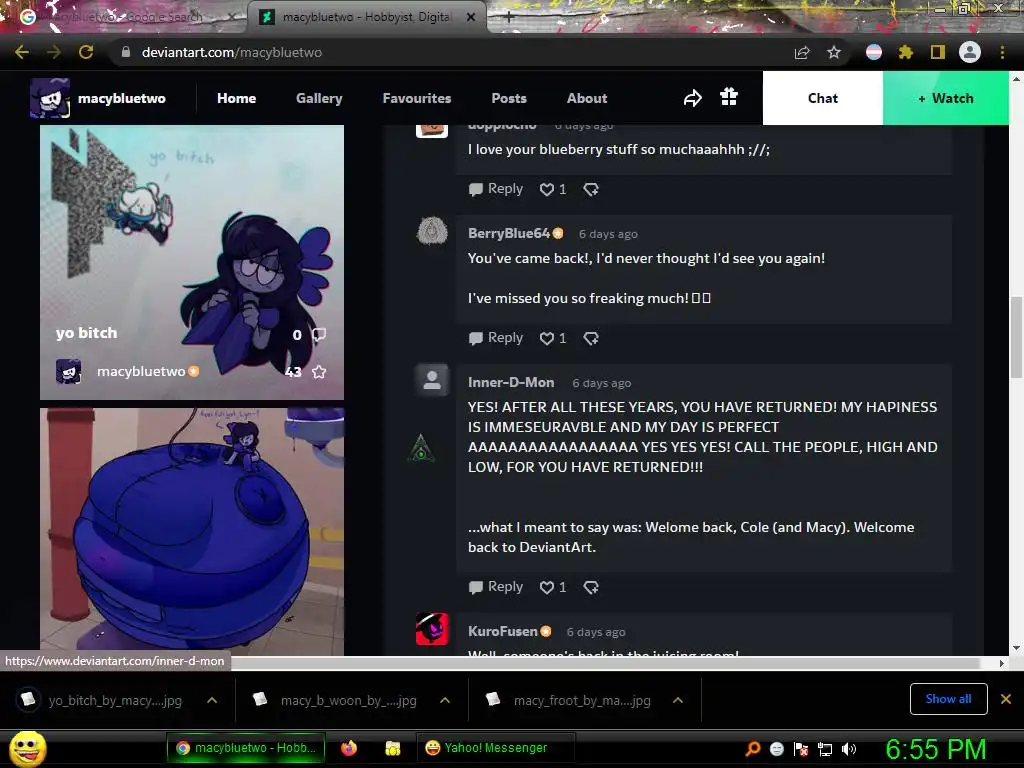The height and width of the screenshot is (768, 1024).
Task: Click the vertical page scrollbar thumb
Action: point(1016,337)
